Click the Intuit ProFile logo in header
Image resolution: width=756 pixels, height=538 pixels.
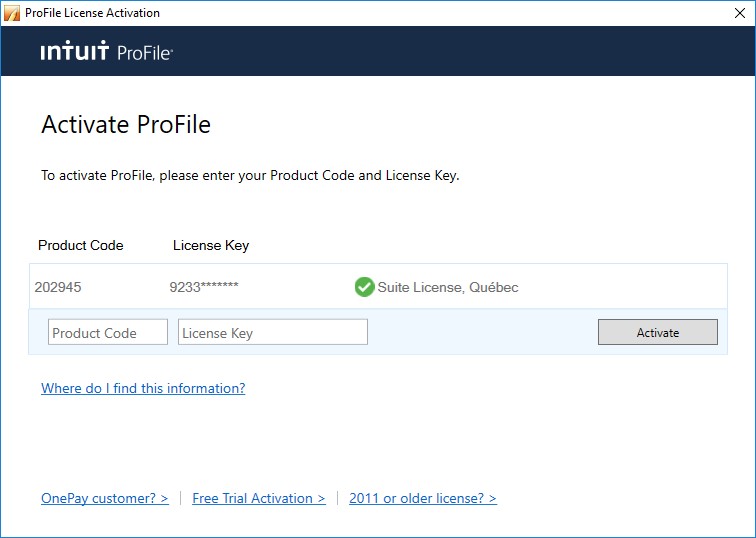tap(107, 51)
